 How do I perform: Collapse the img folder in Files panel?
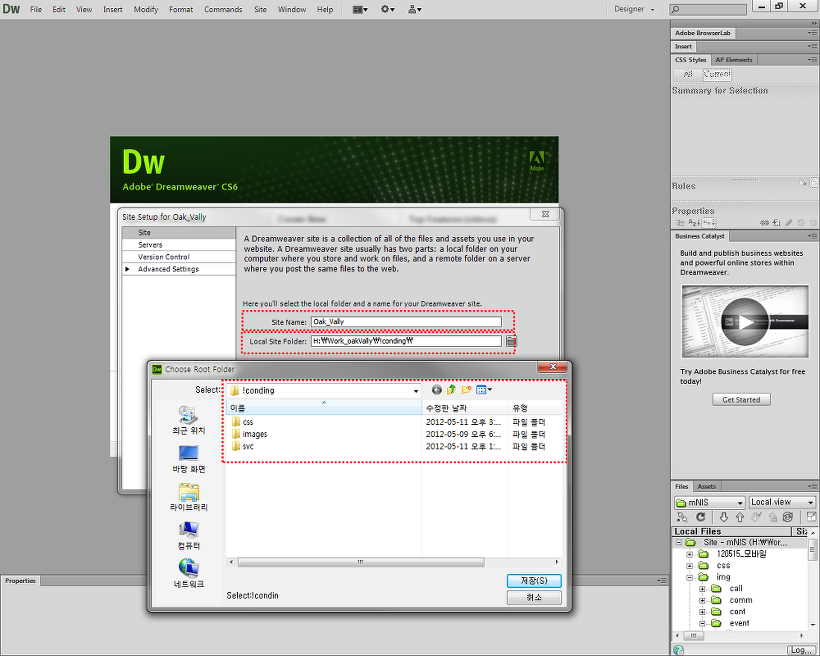point(690,577)
